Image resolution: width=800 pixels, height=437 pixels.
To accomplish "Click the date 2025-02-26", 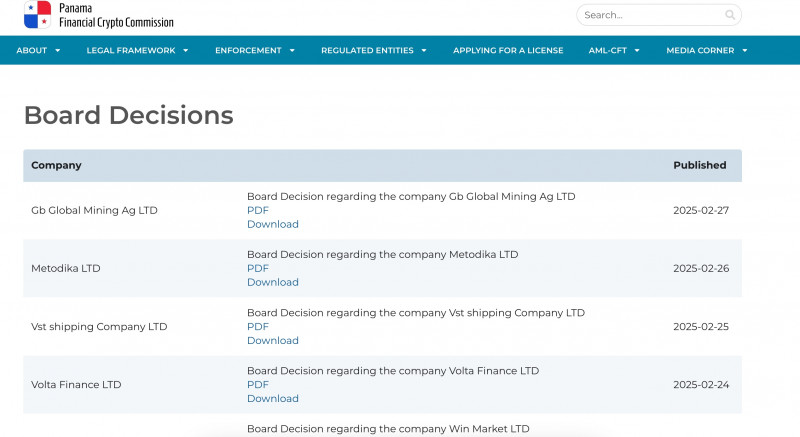I will (701, 268).
